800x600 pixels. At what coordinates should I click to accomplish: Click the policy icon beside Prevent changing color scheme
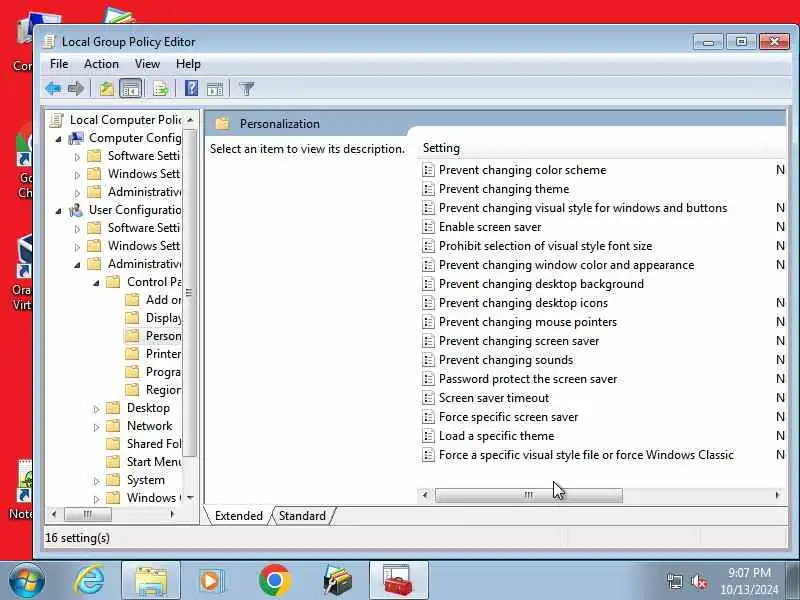(x=428, y=170)
